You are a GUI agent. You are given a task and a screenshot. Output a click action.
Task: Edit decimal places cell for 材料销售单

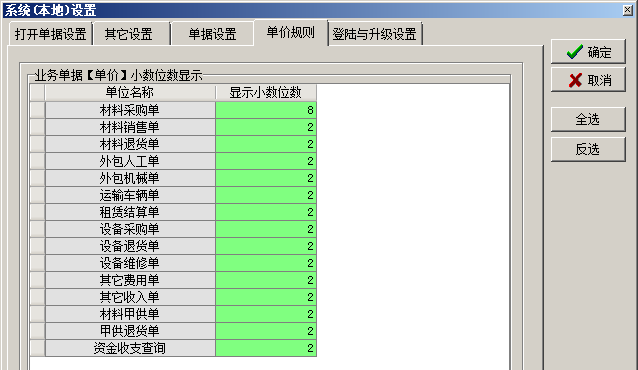pyautogui.click(x=266, y=127)
